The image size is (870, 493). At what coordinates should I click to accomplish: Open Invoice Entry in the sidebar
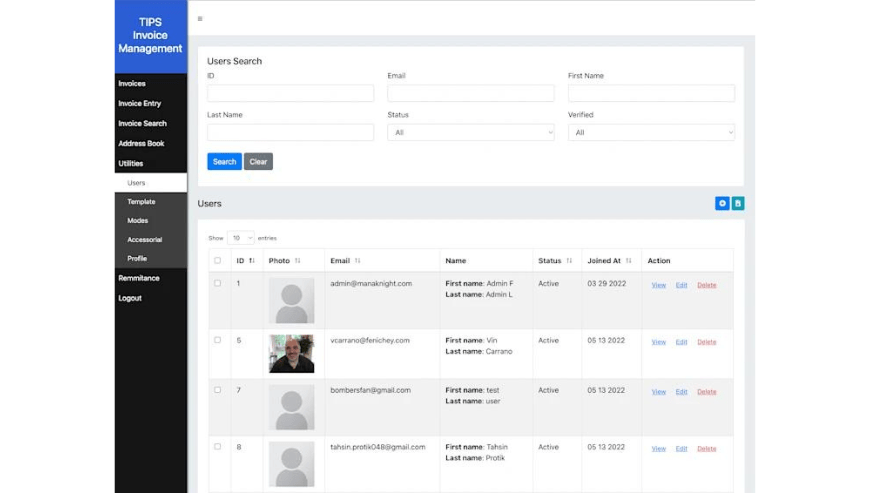click(x=139, y=103)
